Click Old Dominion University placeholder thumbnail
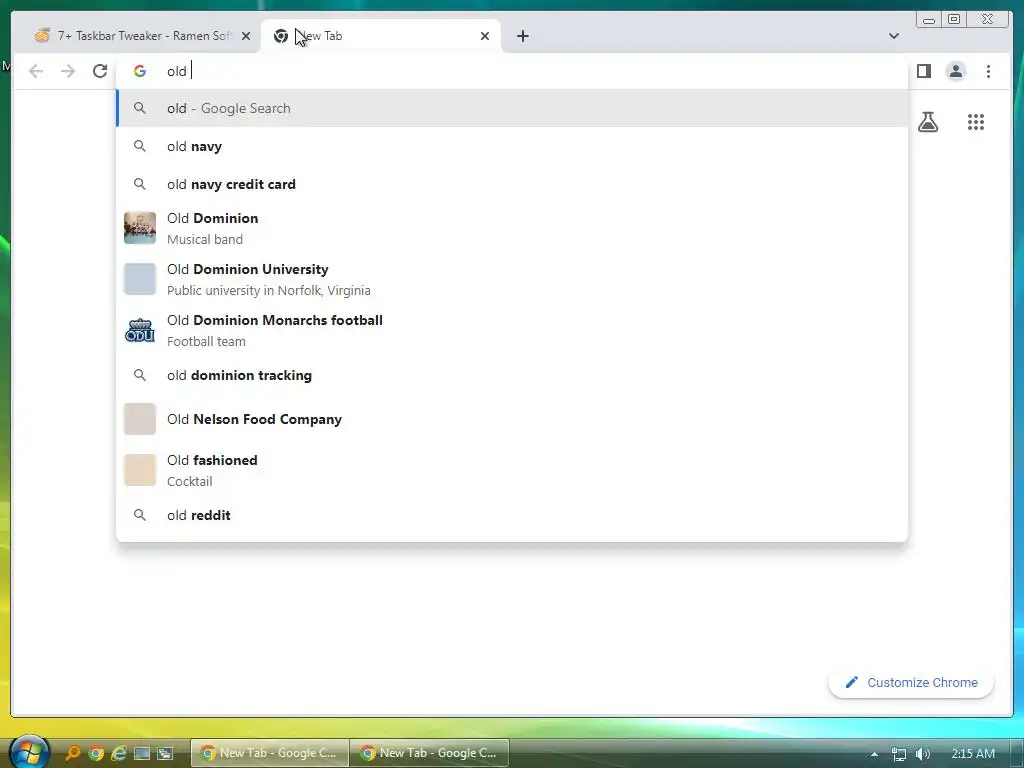The height and width of the screenshot is (768, 1024). pyautogui.click(x=140, y=279)
